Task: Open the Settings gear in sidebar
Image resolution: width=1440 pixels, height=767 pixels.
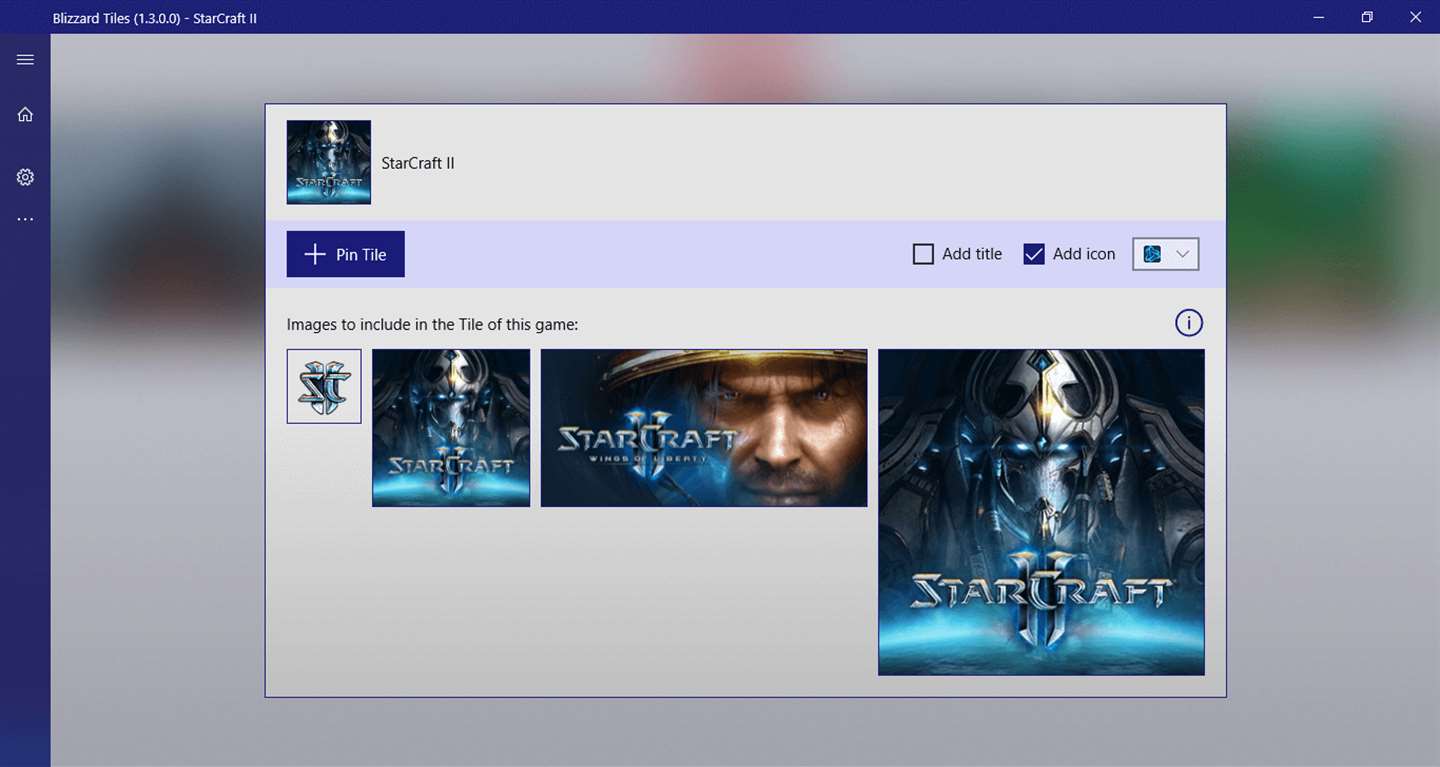Action: (25, 177)
